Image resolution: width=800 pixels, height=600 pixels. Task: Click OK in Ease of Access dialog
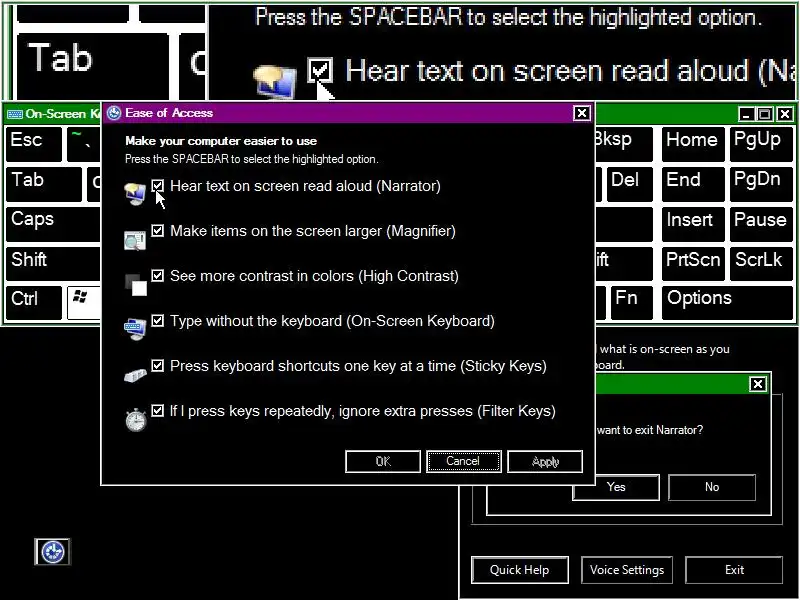(x=383, y=461)
